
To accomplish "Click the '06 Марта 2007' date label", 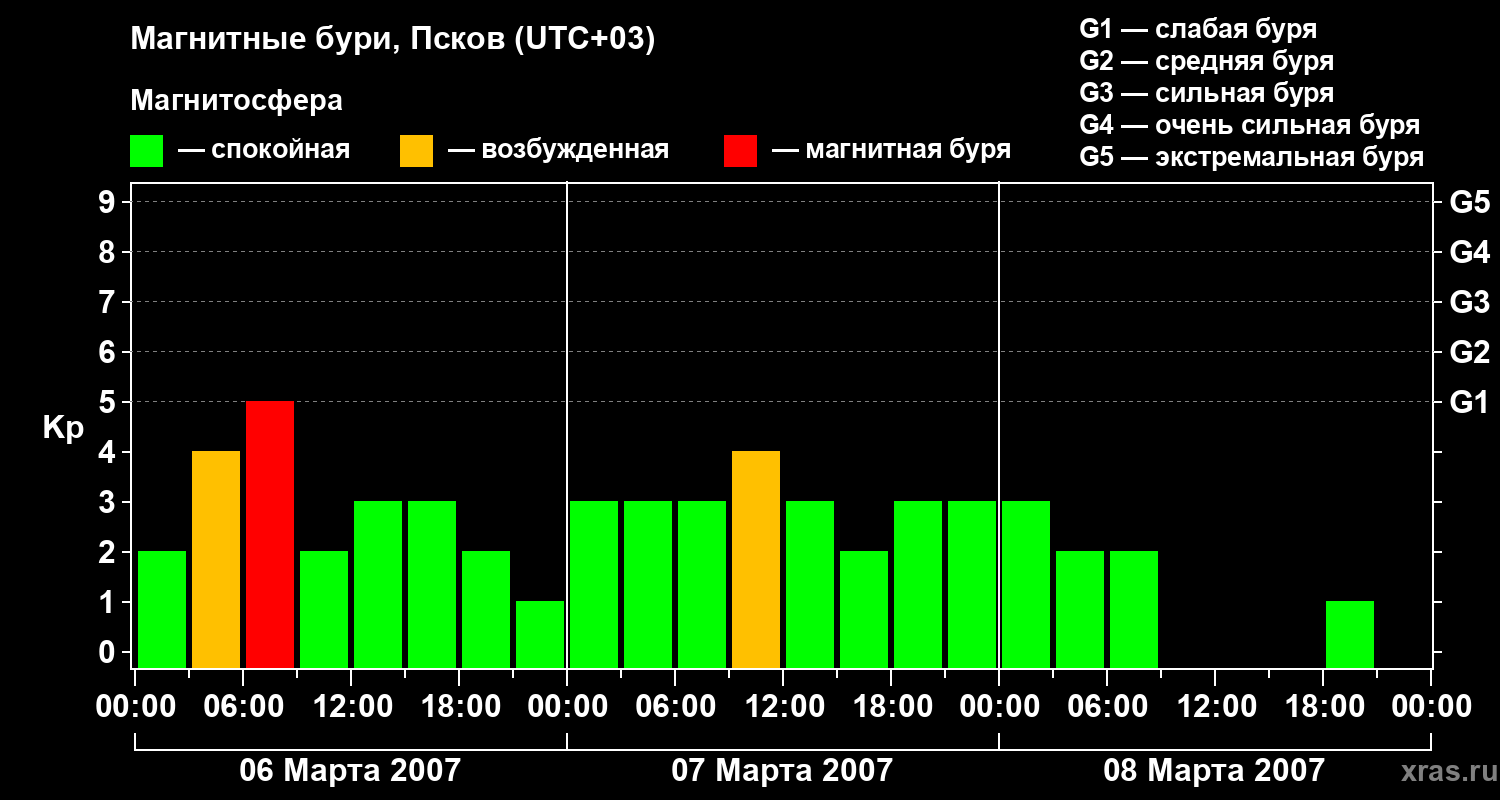I will click(x=350, y=770).
